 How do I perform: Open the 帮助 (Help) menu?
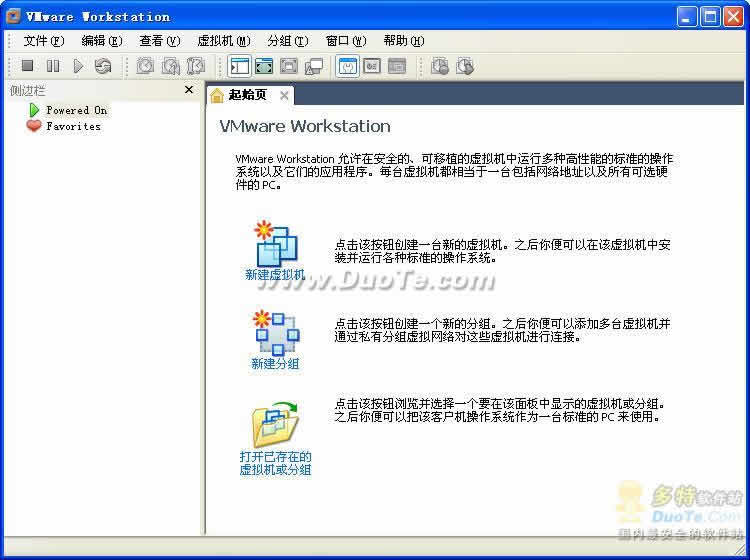point(403,41)
